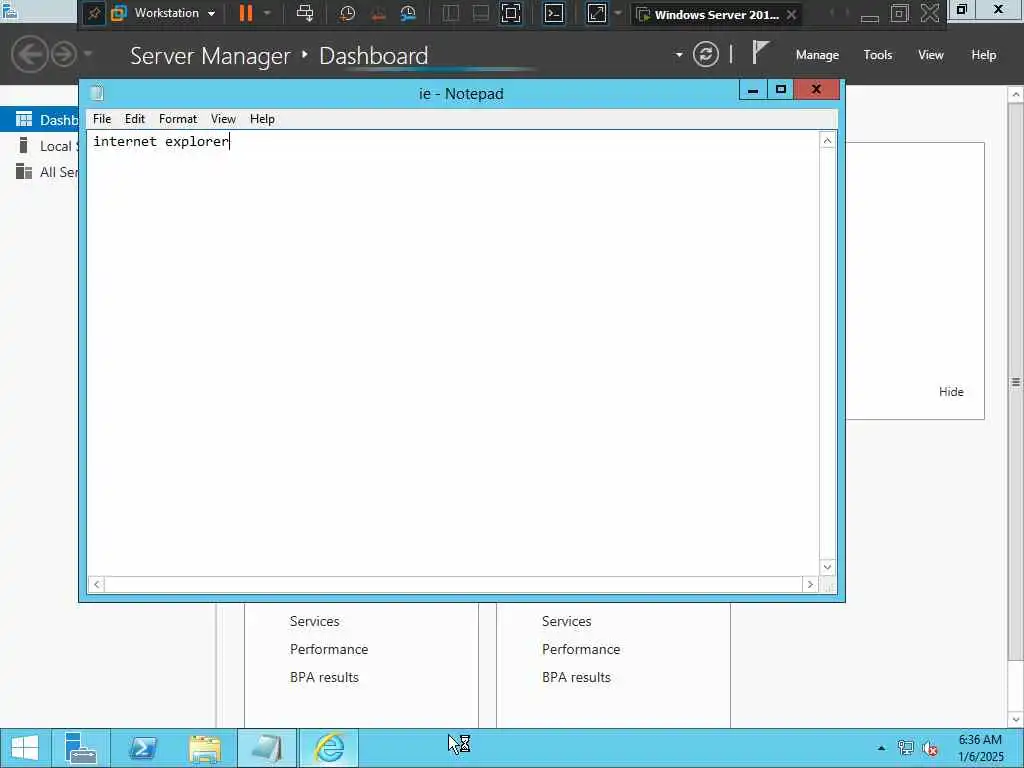Screen dimensions: 1024x768
Task: Open the Manage menu in Server Manager
Action: (817, 55)
